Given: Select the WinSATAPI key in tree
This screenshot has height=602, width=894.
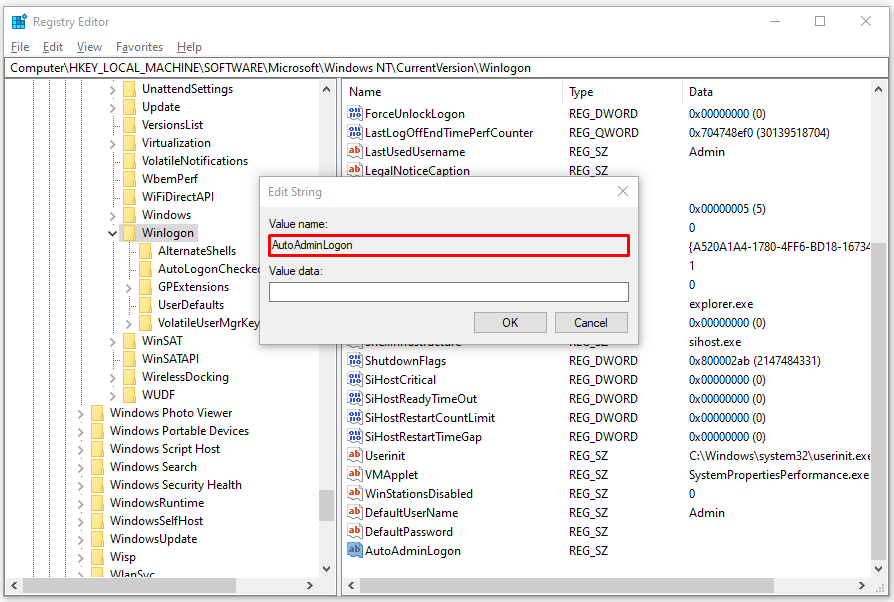Looking at the screenshot, I should (170, 359).
